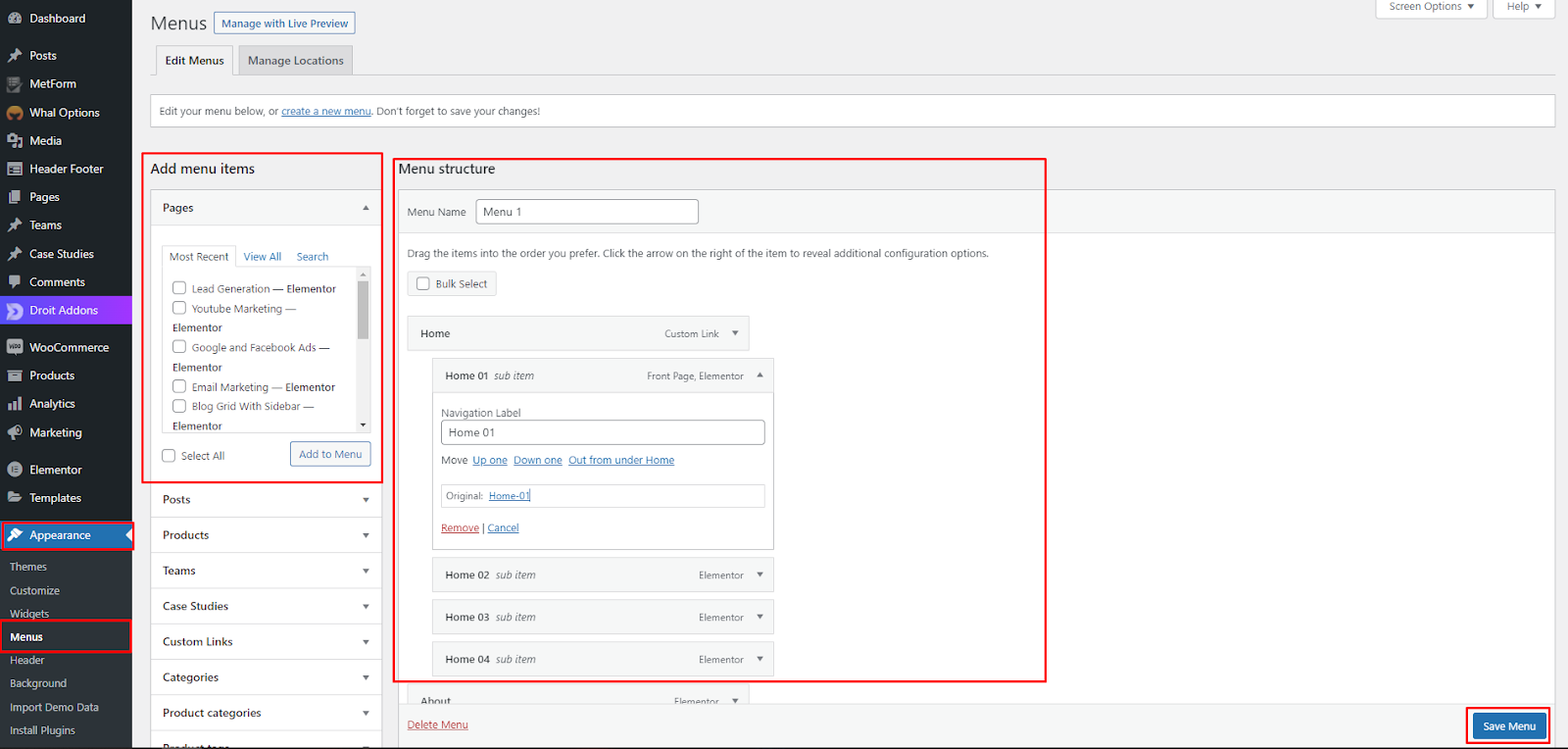Expand the Home custom link menu item

coord(735,333)
